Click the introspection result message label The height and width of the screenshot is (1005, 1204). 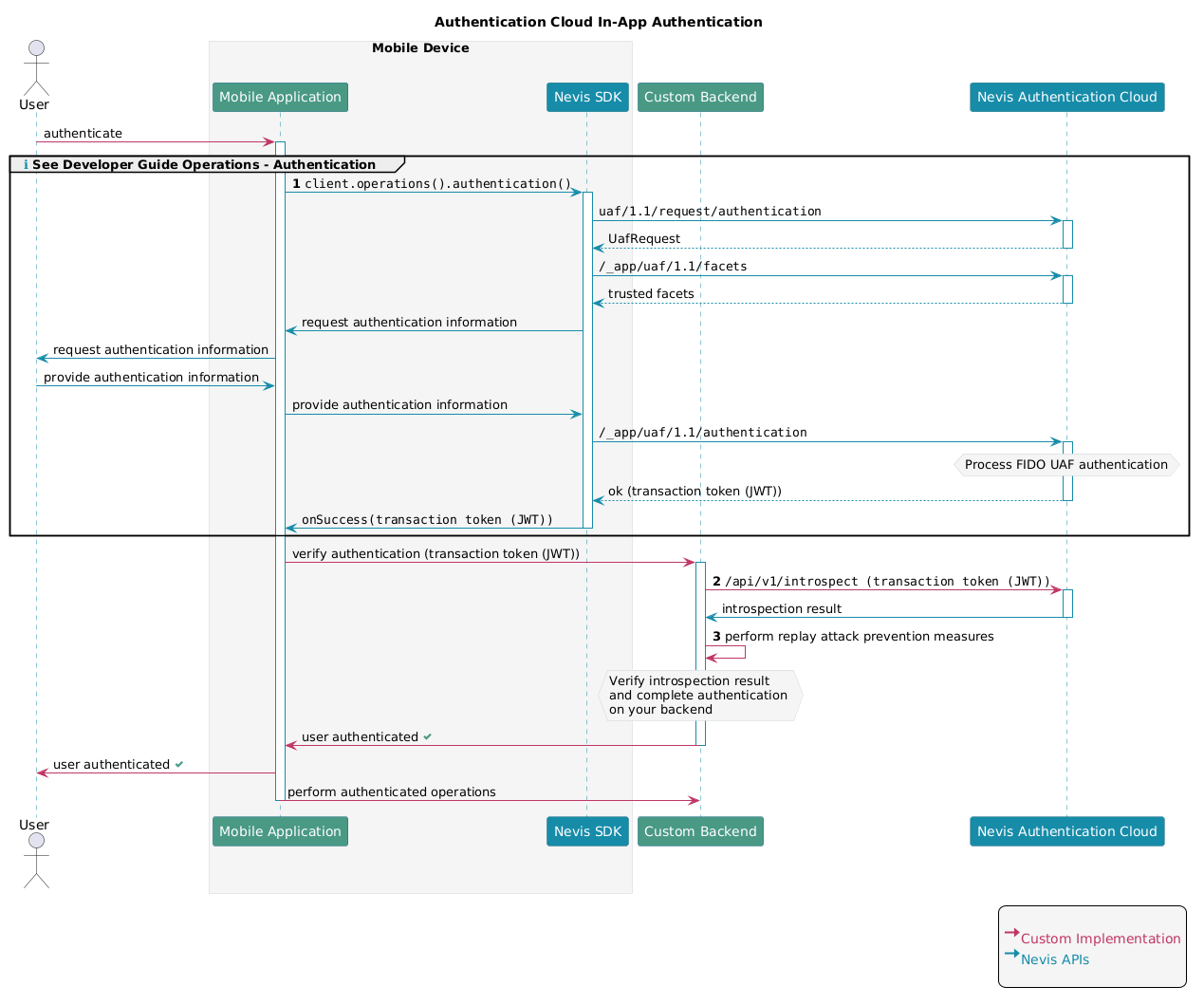(782, 609)
